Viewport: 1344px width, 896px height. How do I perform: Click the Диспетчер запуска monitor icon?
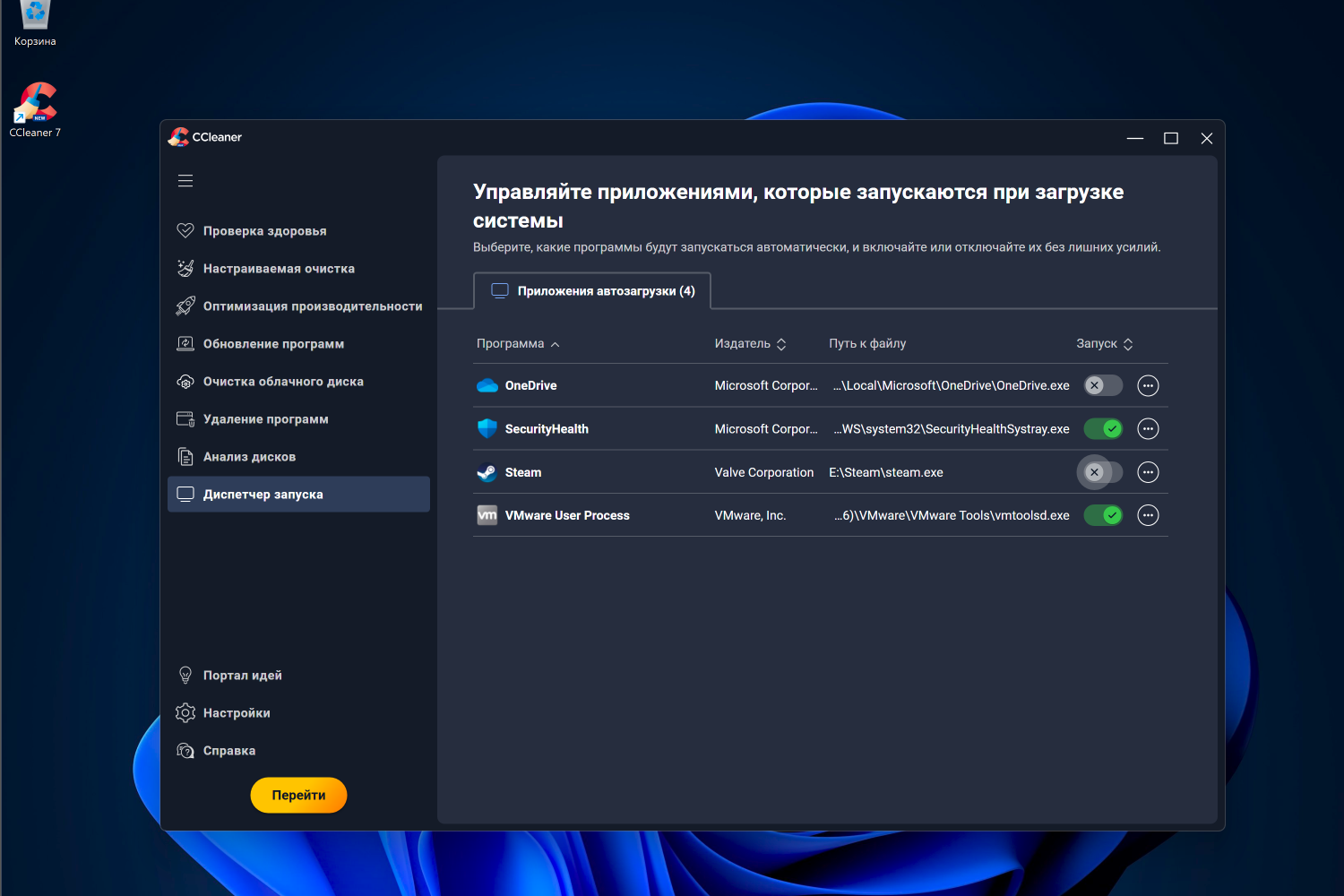pyautogui.click(x=185, y=494)
